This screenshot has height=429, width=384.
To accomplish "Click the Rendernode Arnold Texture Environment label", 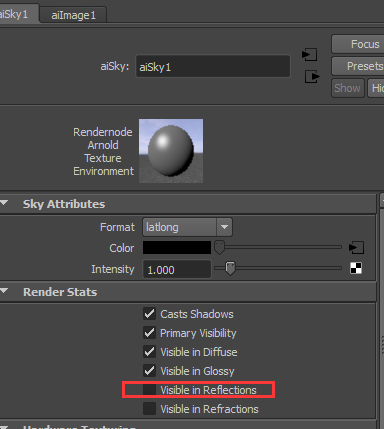I will tap(103, 152).
